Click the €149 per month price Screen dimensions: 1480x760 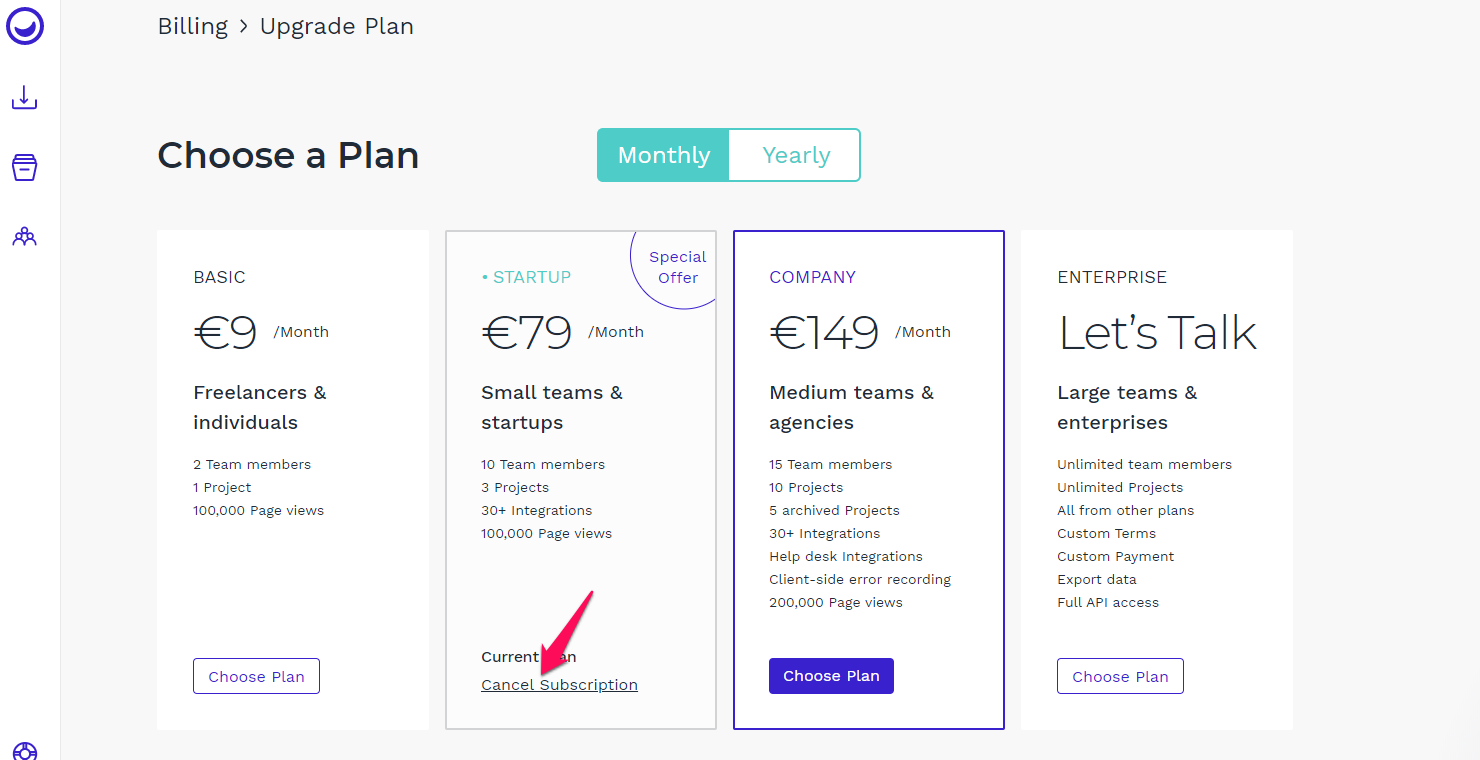(x=860, y=333)
